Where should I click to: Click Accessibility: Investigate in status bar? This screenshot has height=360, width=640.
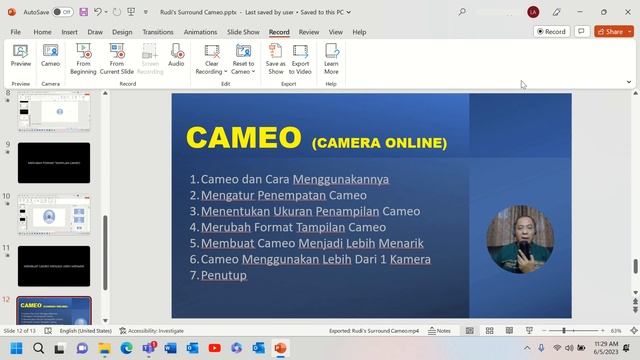151,331
